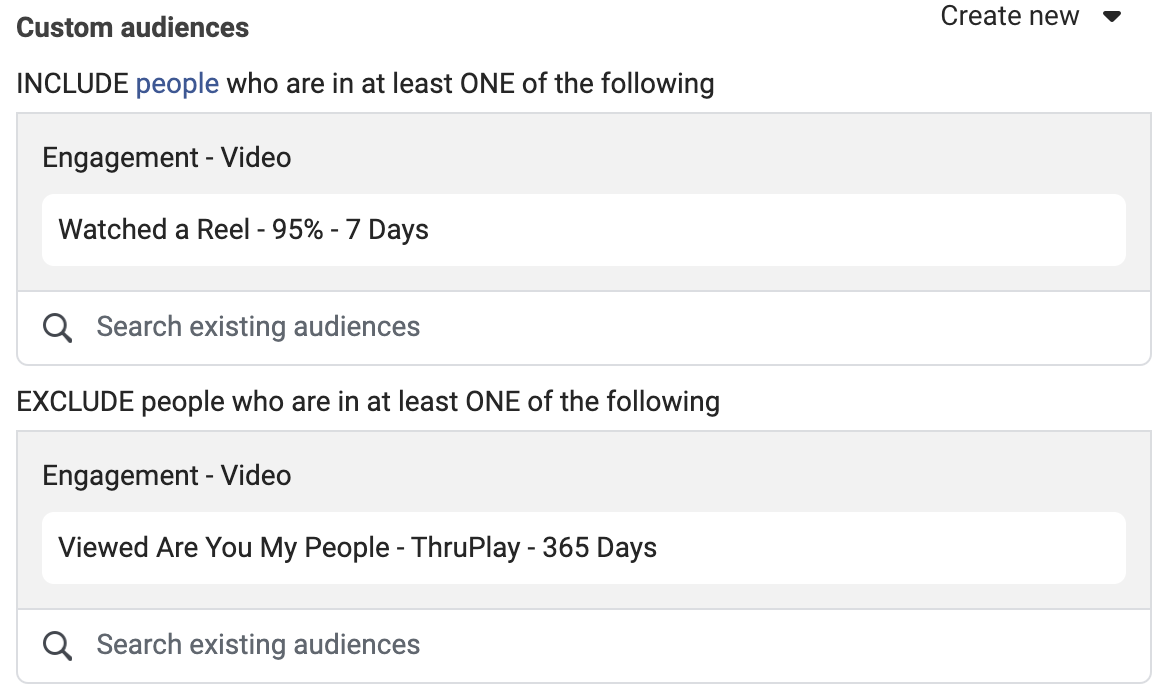The height and width of the screenshot is (696, 1172).
Task: Select the Viewed Are You My People ThruPlay audience
Action: pyautogui.click(x=584, y=548)
